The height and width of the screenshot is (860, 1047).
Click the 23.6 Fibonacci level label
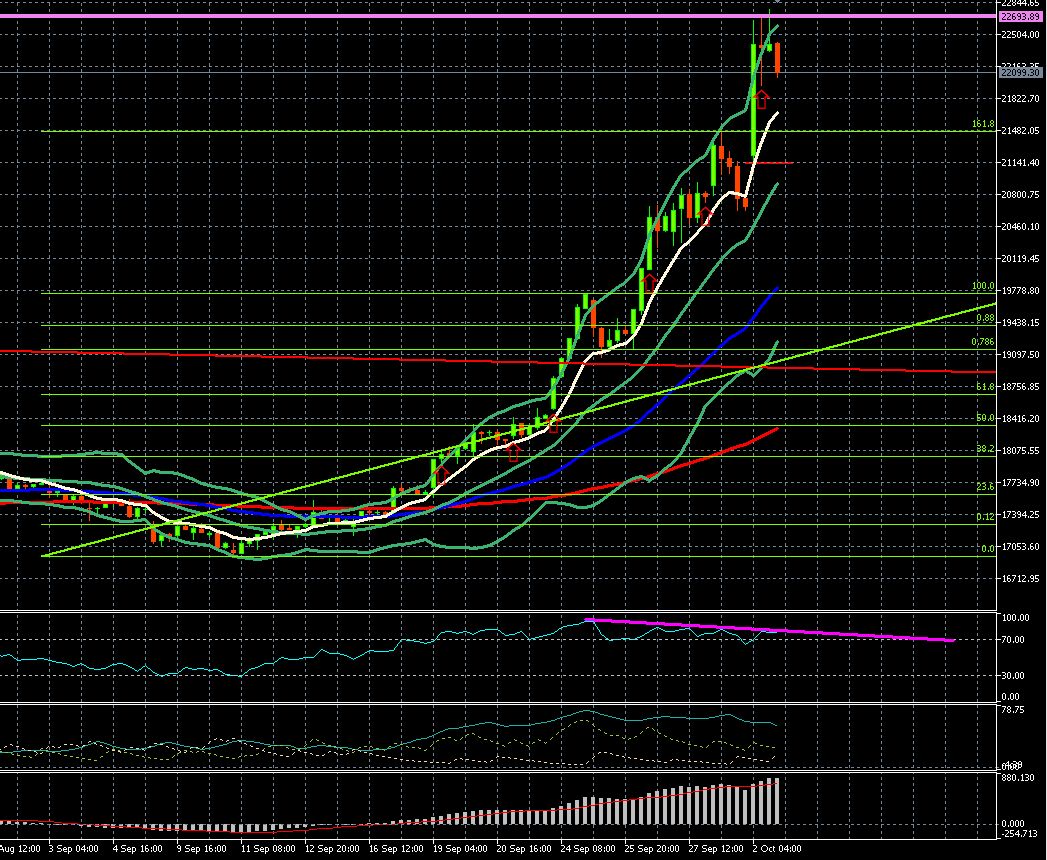985,487
